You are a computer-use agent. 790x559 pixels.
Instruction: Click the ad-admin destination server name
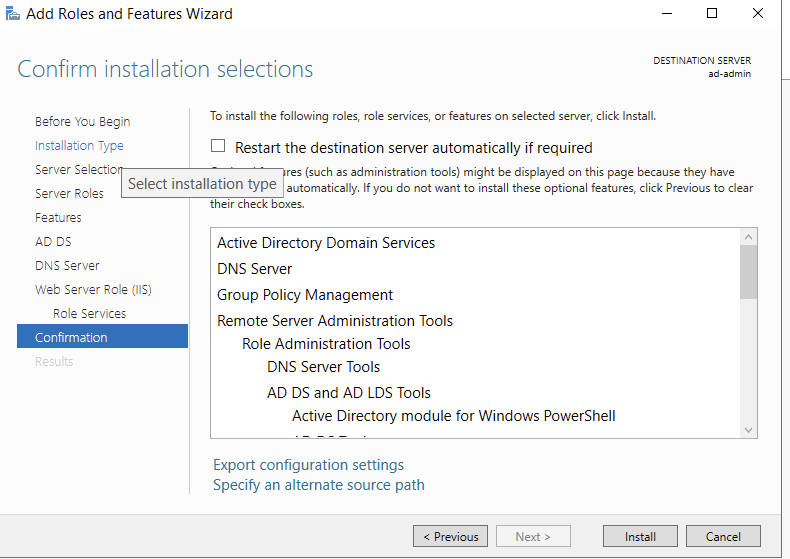pyautogui.click(x=730, y=74)
